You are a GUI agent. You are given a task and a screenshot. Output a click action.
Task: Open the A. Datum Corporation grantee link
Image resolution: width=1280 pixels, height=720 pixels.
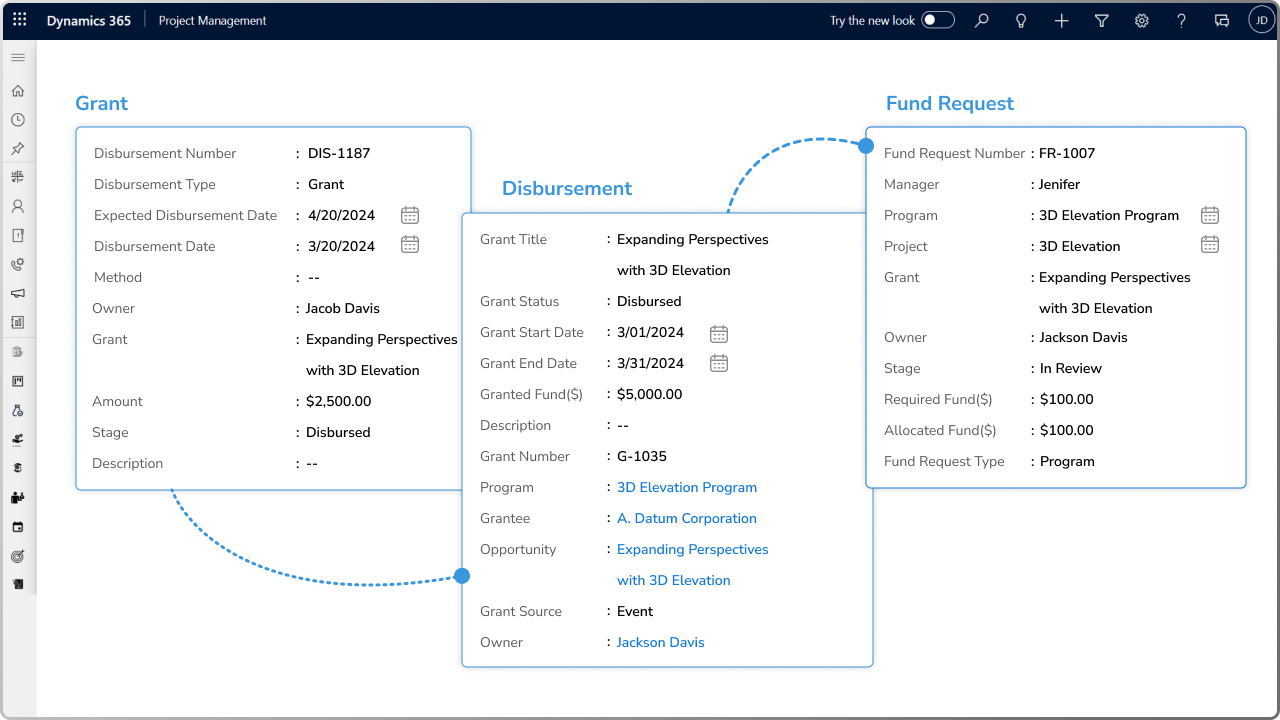(687, 518)
